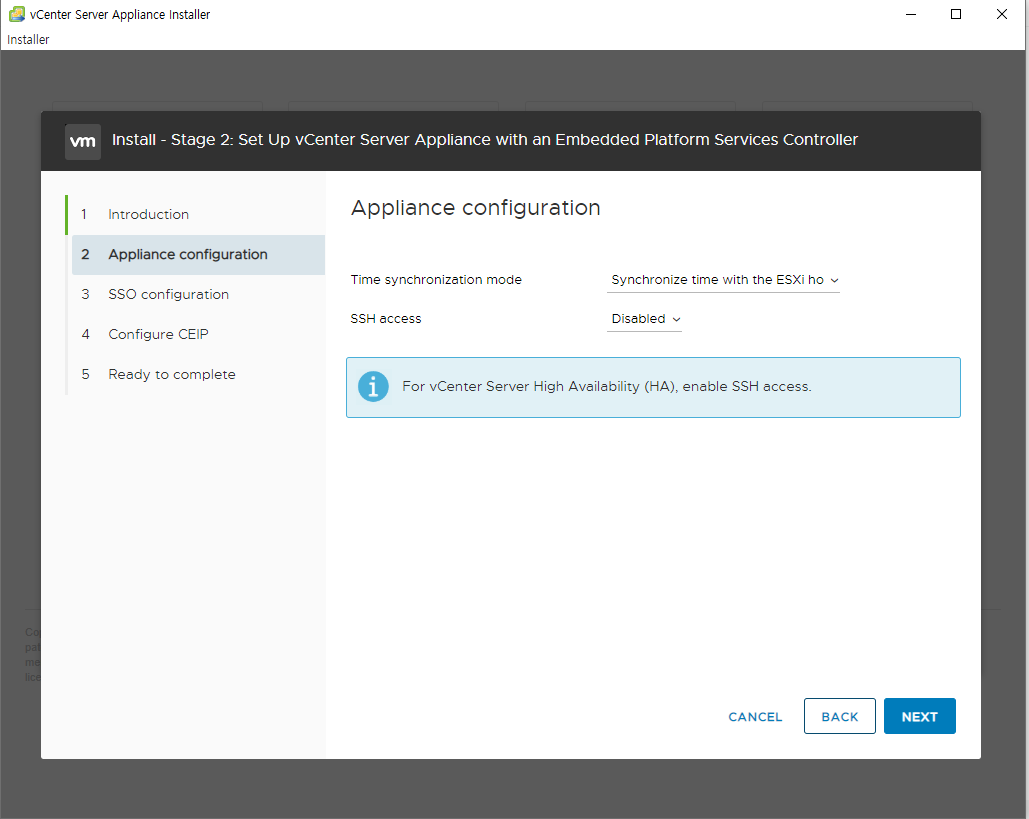Viewport: 1029px width, 819px height.
Task: Maximize the installer window
Action: click(956, 14)
